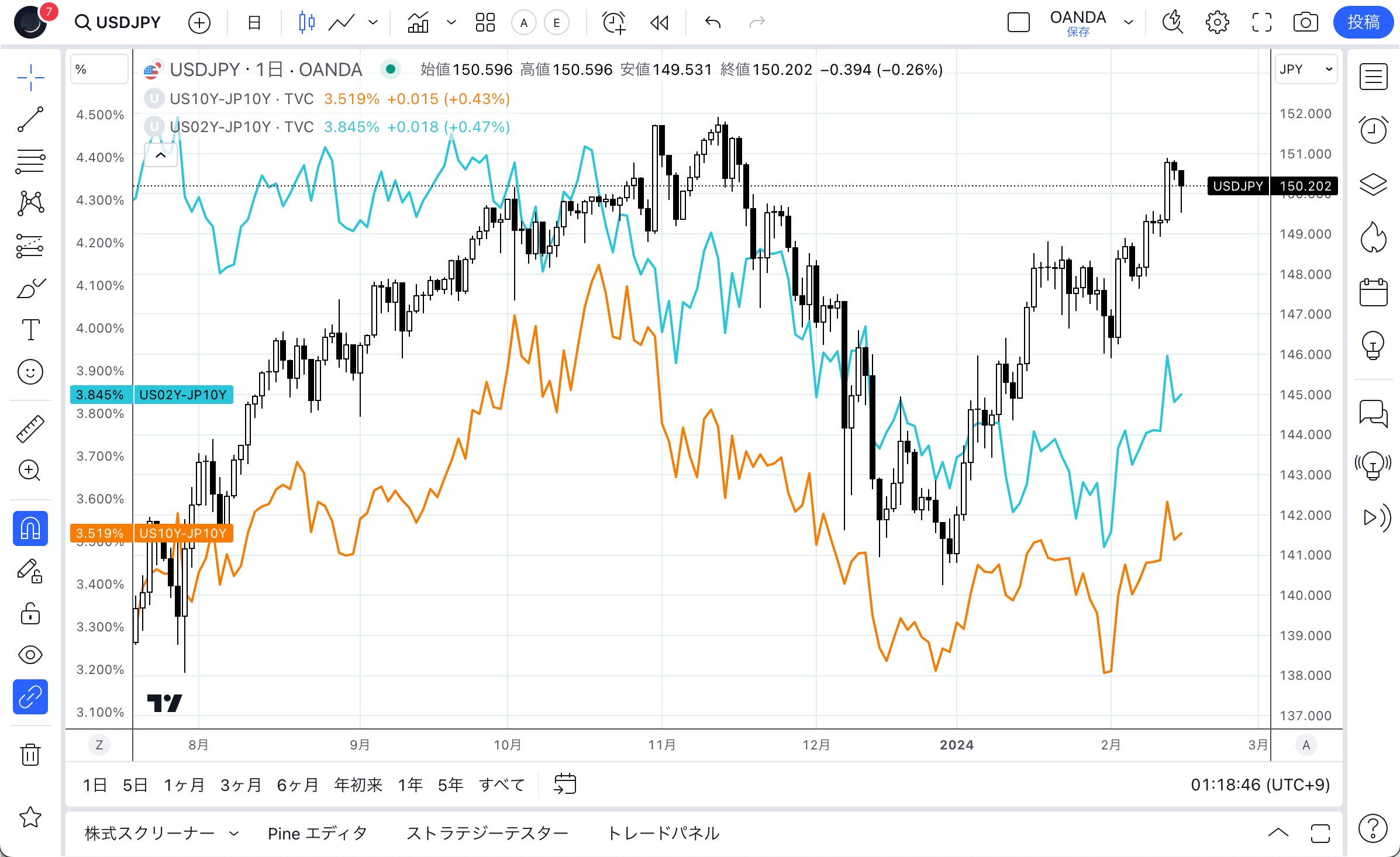This screenshot has height=857, width=1400.
Task: Select the 3ヶ月 time range
Action: [x=240, y=785]
